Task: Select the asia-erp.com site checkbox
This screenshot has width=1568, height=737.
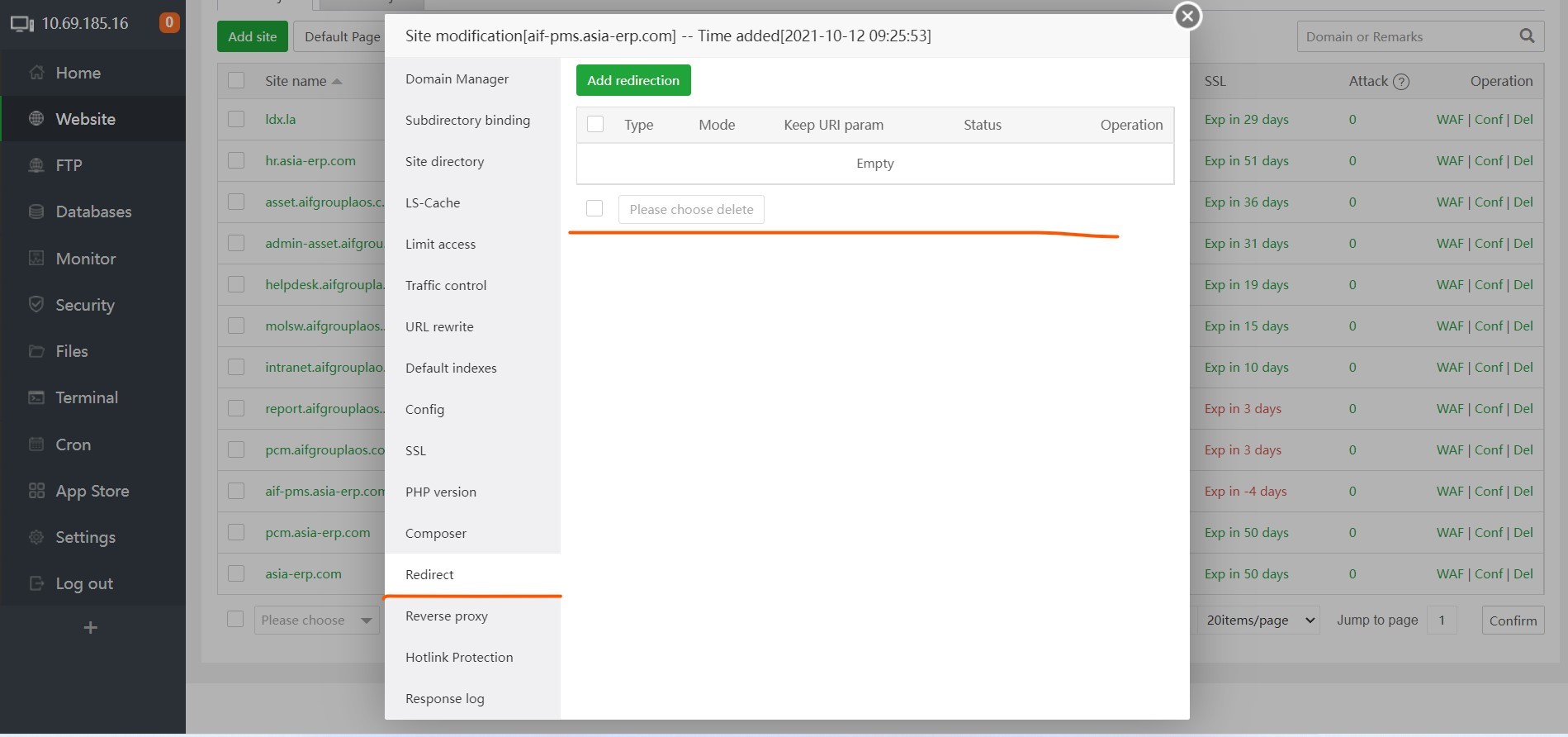Action: pos(236,573)
